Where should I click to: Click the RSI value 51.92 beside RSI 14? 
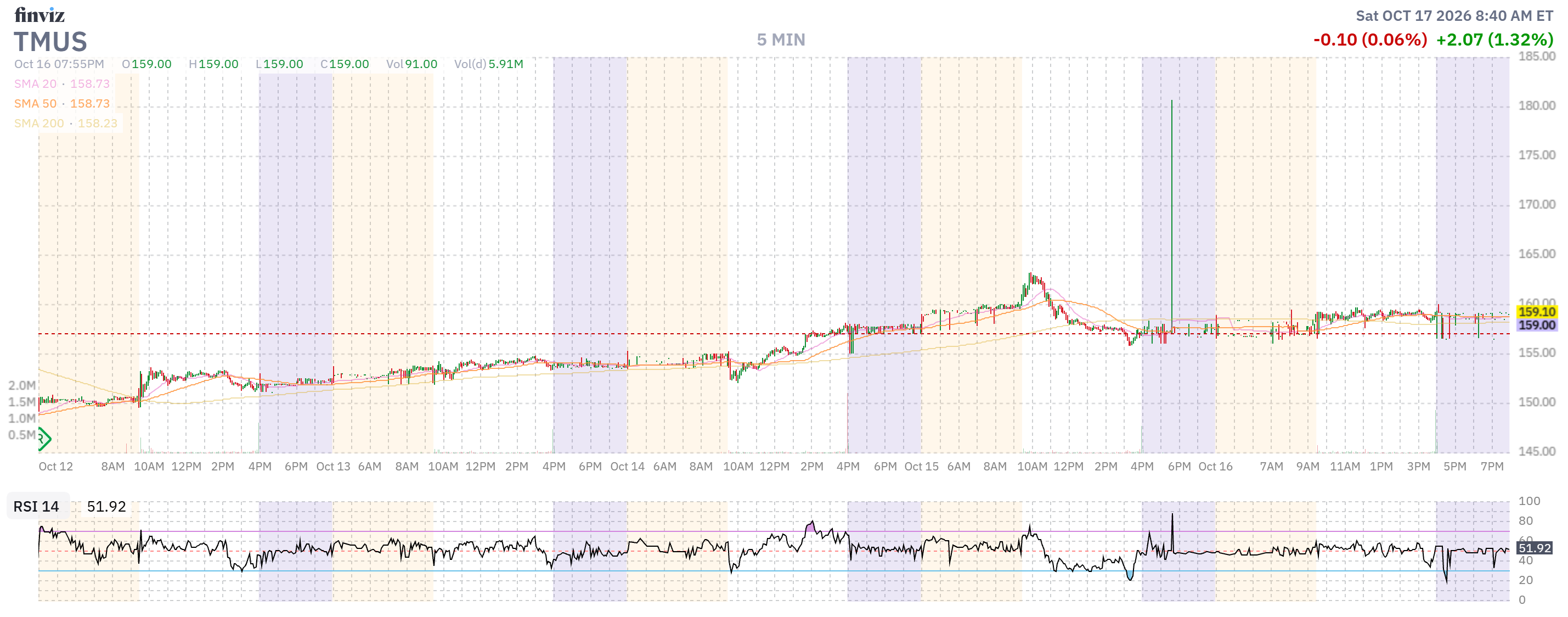click(106, 506)
